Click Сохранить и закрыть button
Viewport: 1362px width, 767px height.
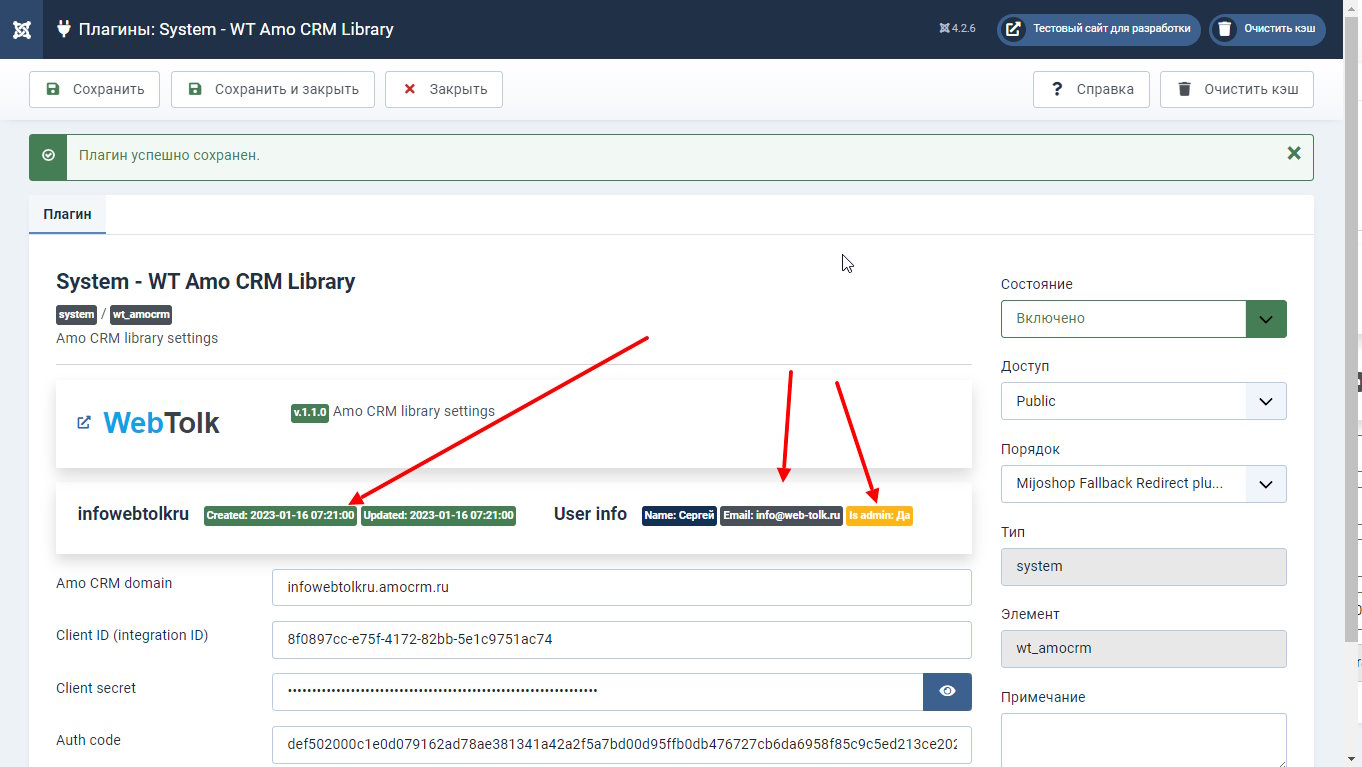272,89
